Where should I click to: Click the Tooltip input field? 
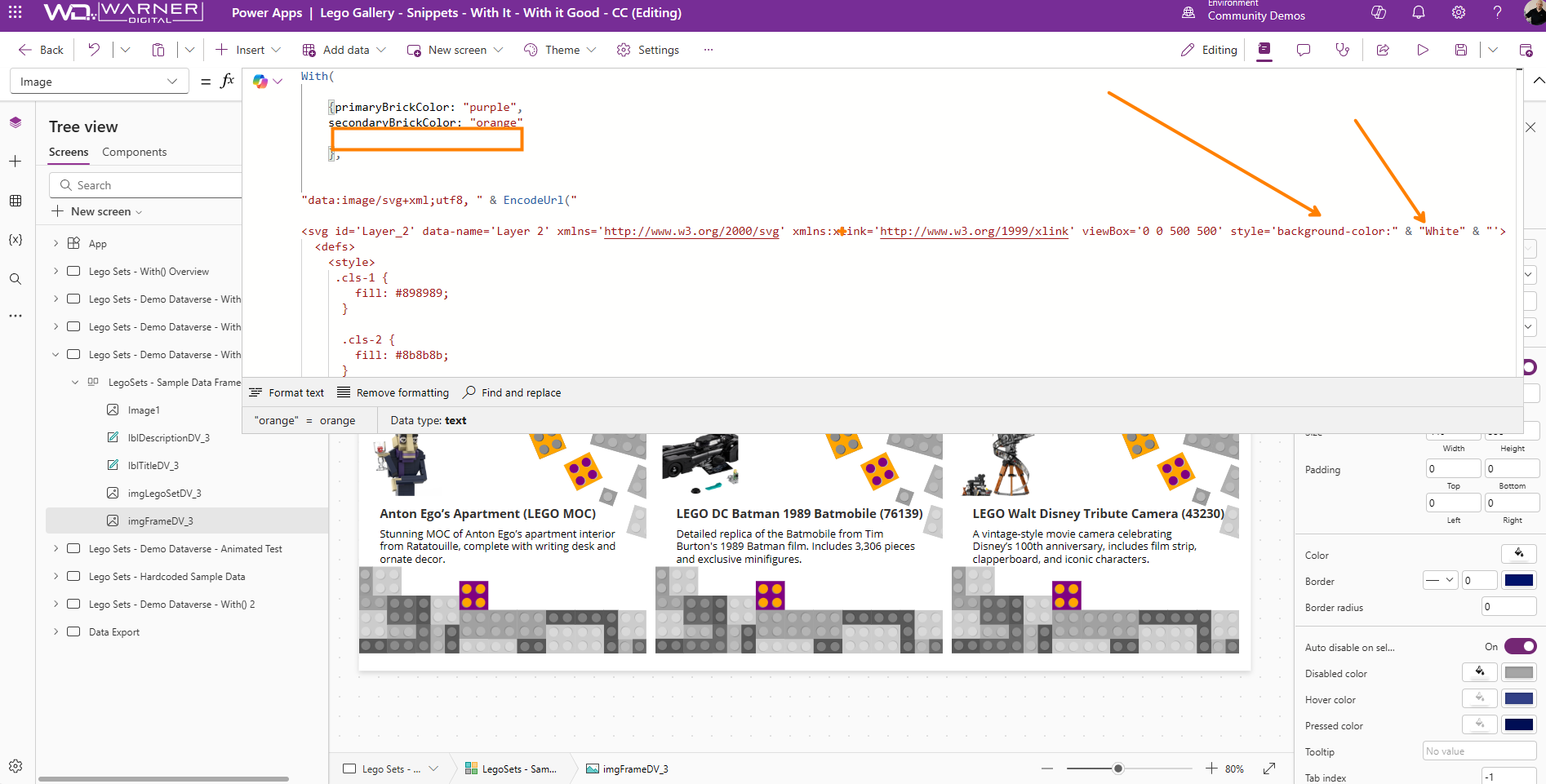(x=1480, y=751)
